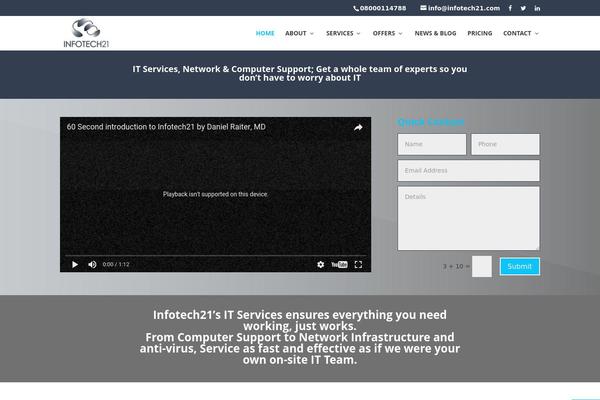Viewport: 600px width, 400px height.
Task: Expand the Services dropdown menu
Action: pos(343,33)
